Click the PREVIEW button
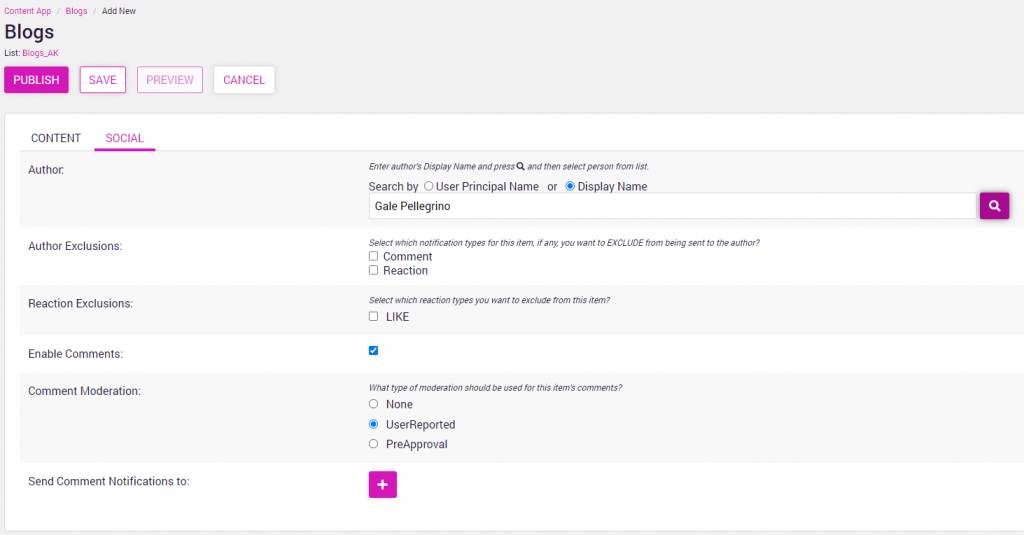This screenshot has height=535, width=1024. tap(170, 80)
